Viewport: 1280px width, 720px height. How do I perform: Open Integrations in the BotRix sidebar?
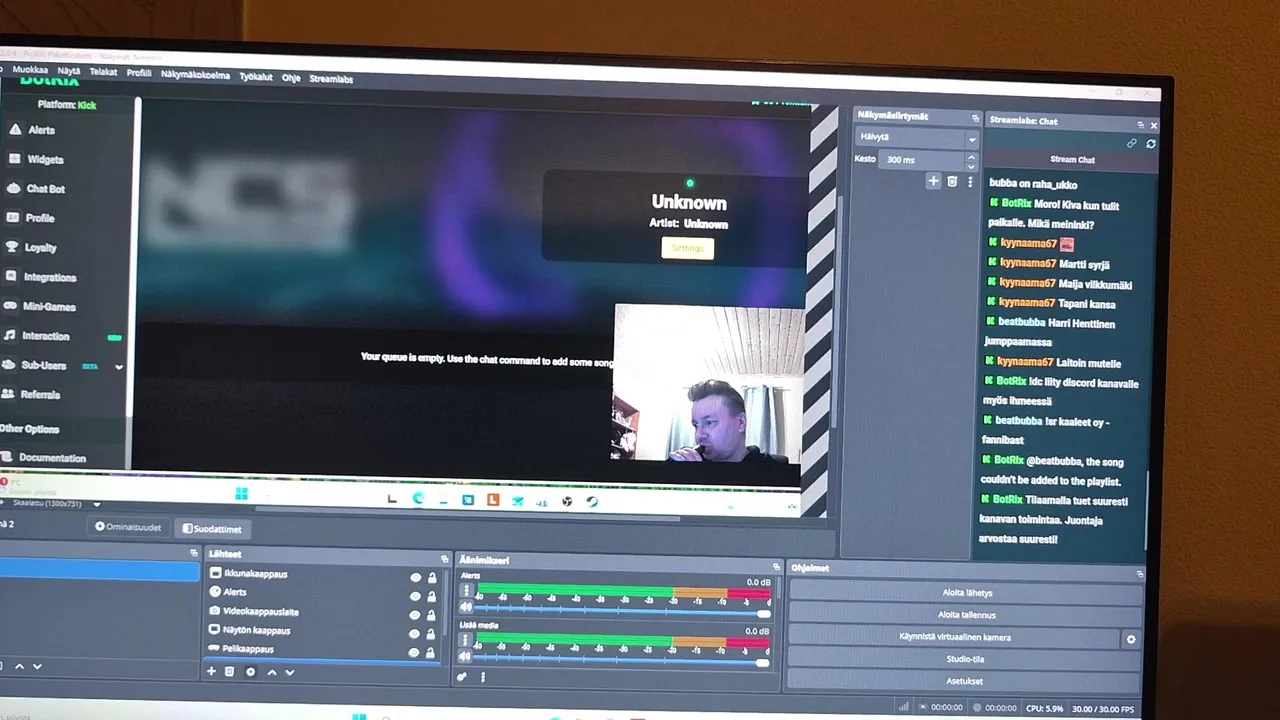[49, 277]
